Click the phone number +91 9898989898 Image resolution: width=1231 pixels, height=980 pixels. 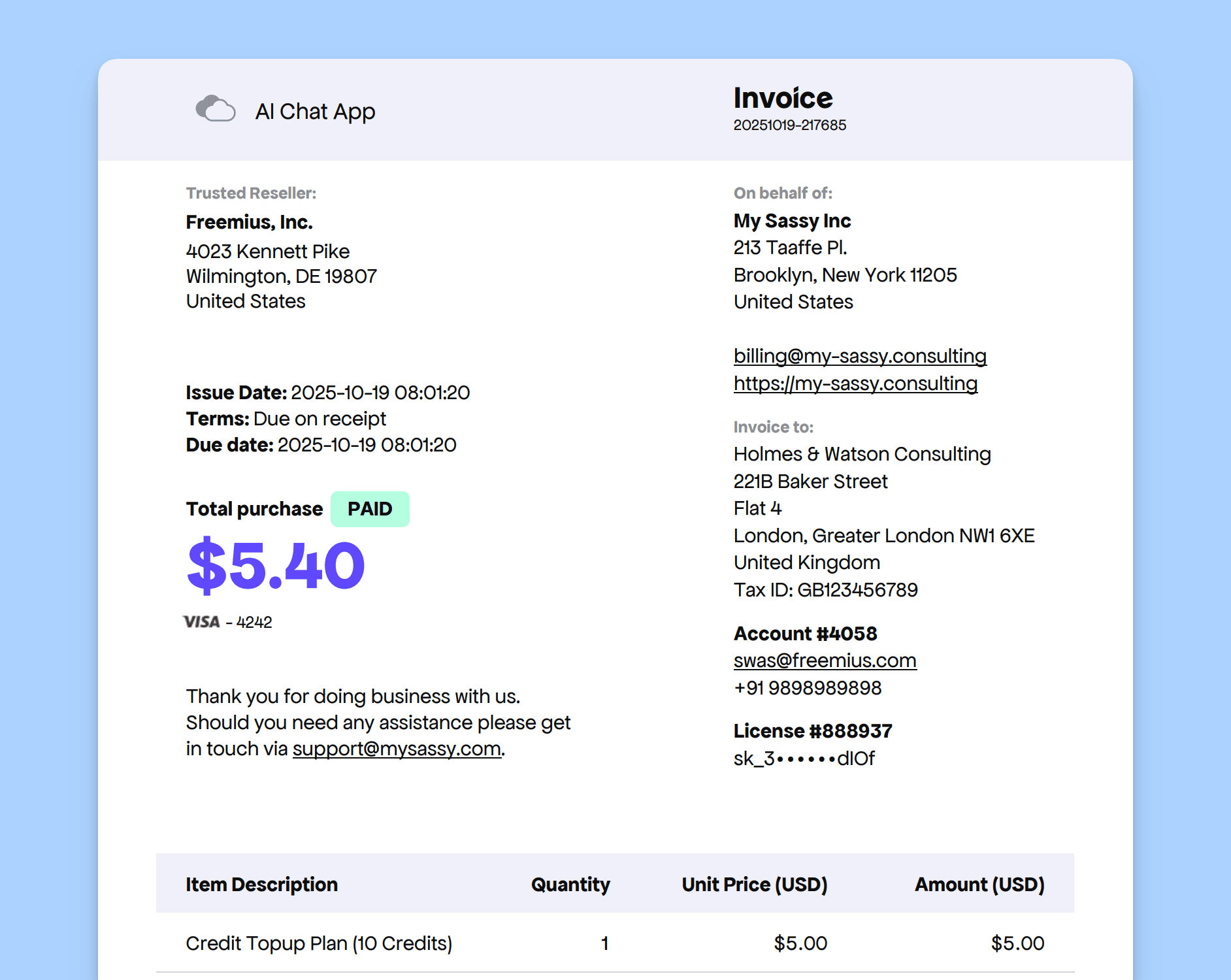tap(807, 688)
